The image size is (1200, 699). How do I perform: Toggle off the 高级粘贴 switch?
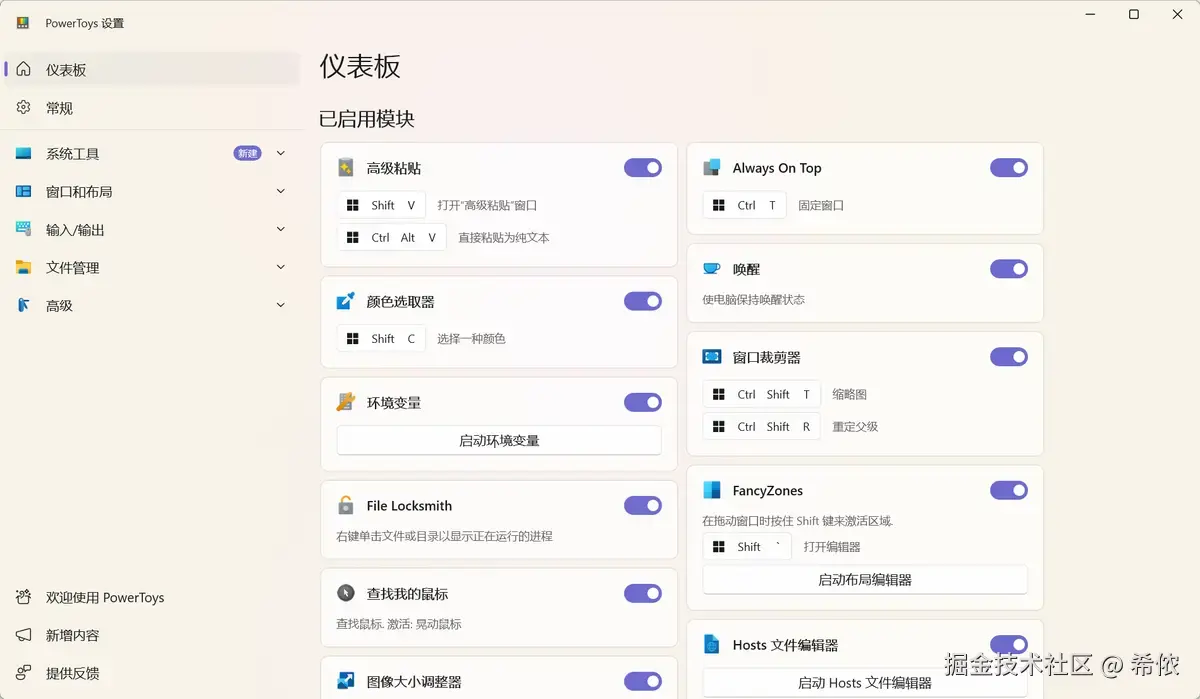coord(643,168)
